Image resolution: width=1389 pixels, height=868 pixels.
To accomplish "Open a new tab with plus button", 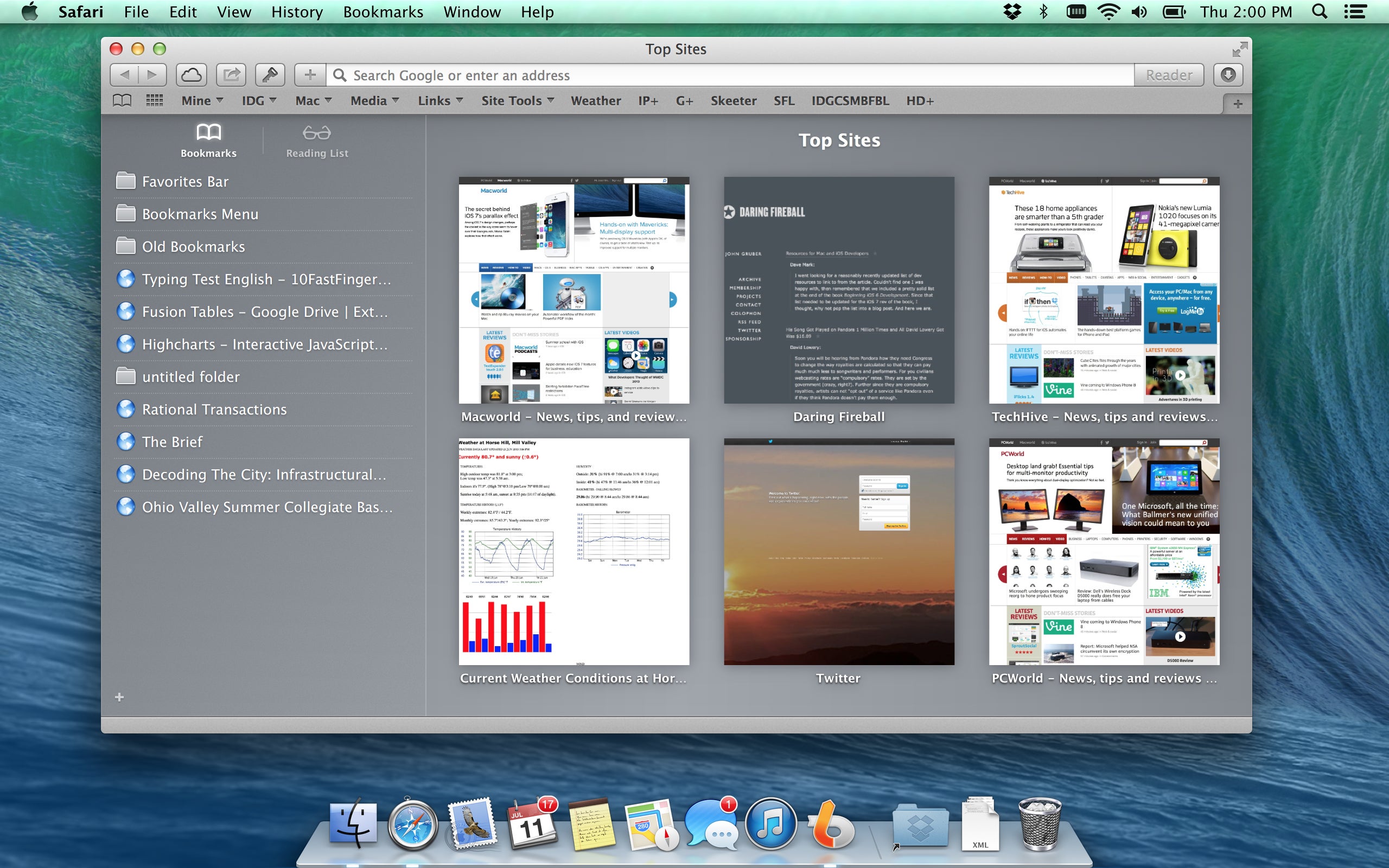I will click(x=1238, y=104).
